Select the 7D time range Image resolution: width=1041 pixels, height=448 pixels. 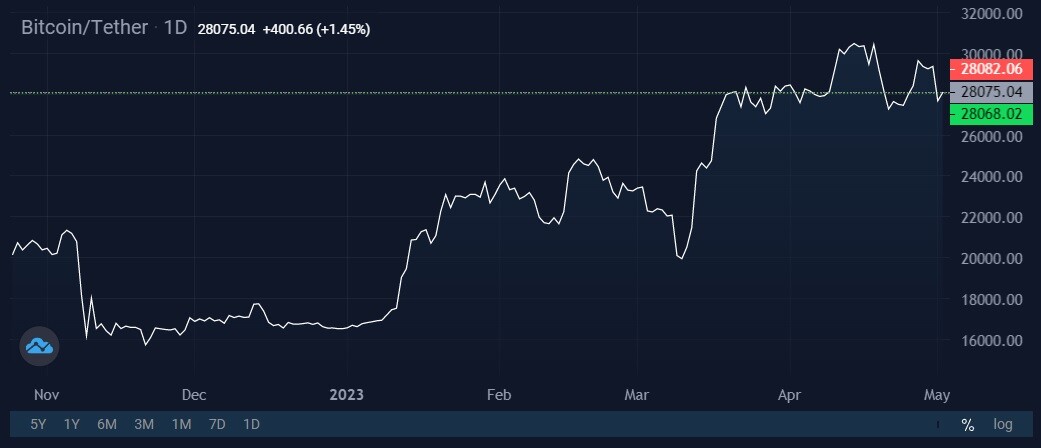click(x=217, y=425)
